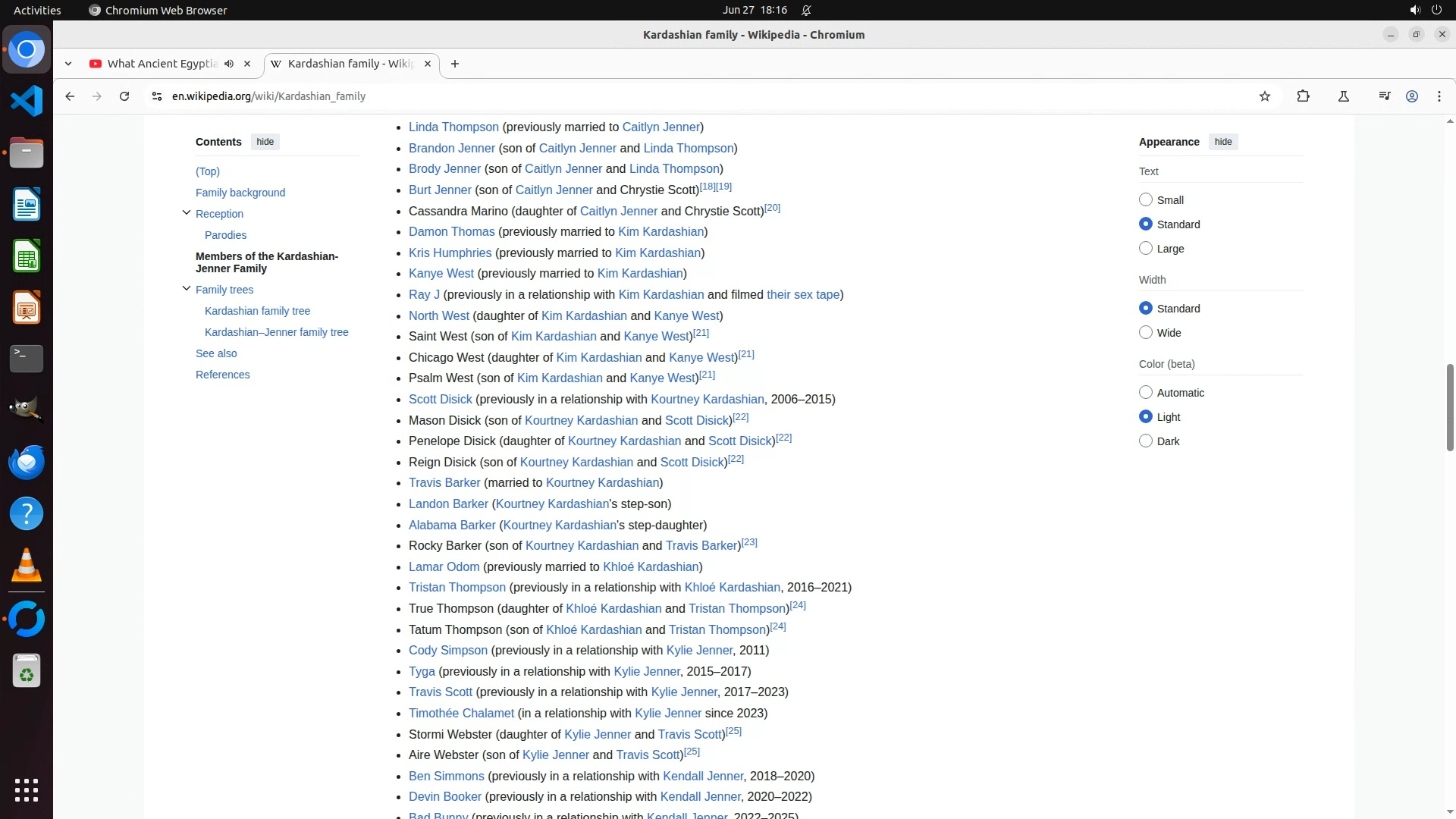
Task: Bookmark this page with the star icon
Action: click(x=1264, y=96)
